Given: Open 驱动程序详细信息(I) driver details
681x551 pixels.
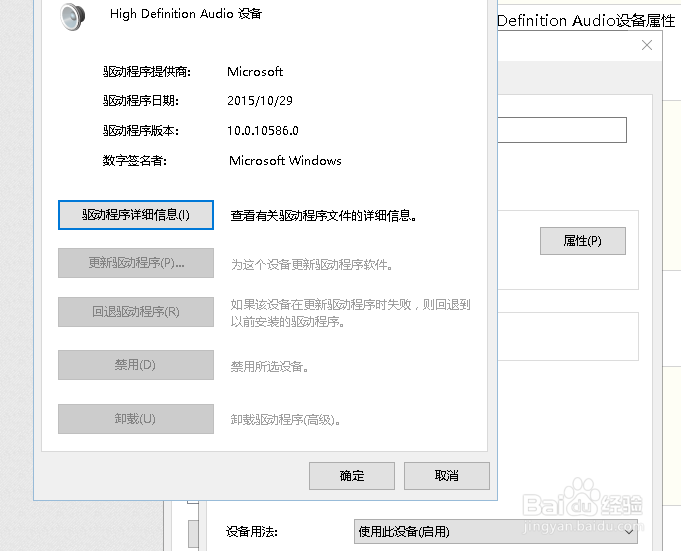Looking at the screenshot, I should point(136,215).
